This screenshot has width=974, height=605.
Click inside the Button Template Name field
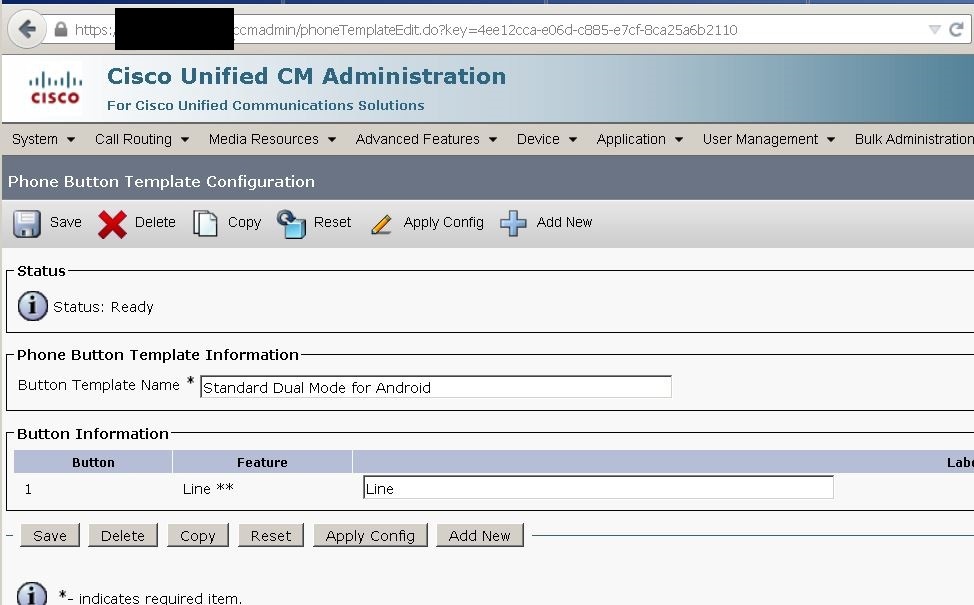[x=435, y=387]
